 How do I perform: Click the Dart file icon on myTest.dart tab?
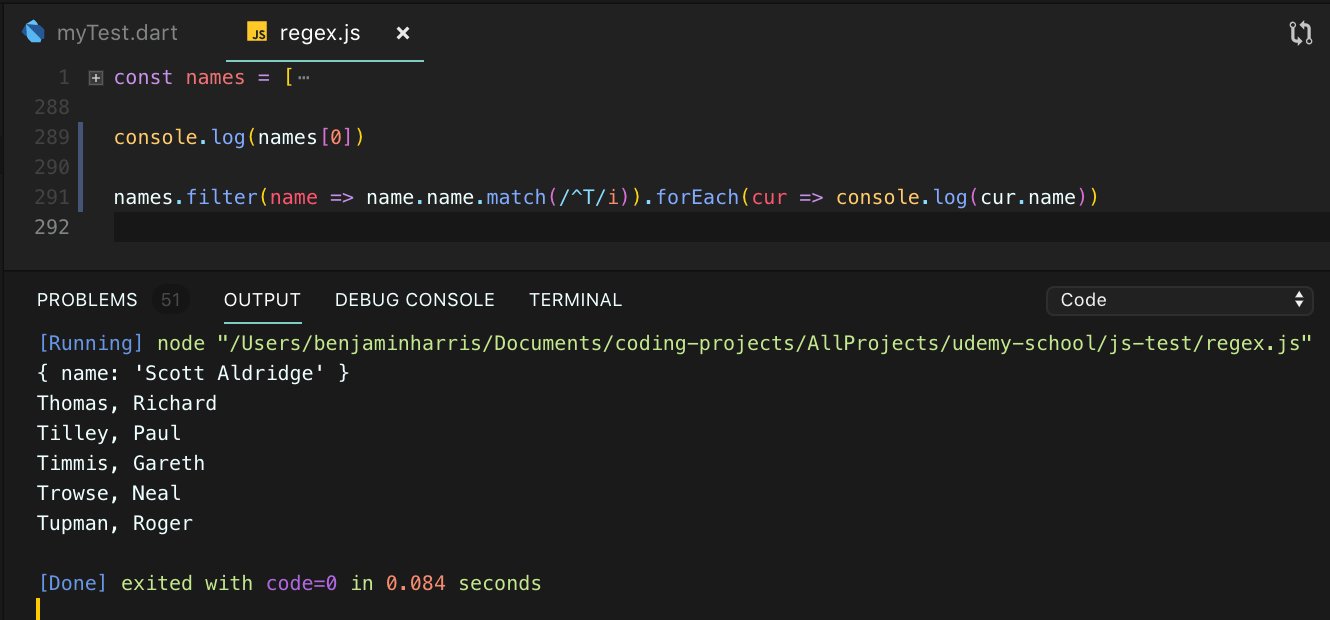coord(34,33)
